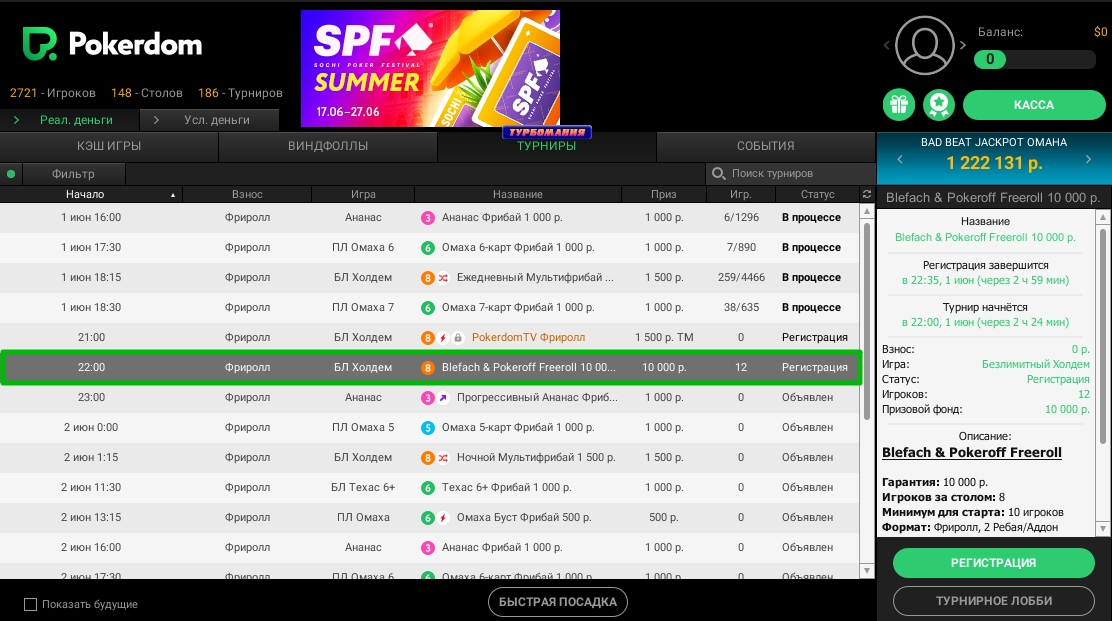
Task: Click lightning icon on Омаха Буст Фрибай row
Action: point(443,518)
